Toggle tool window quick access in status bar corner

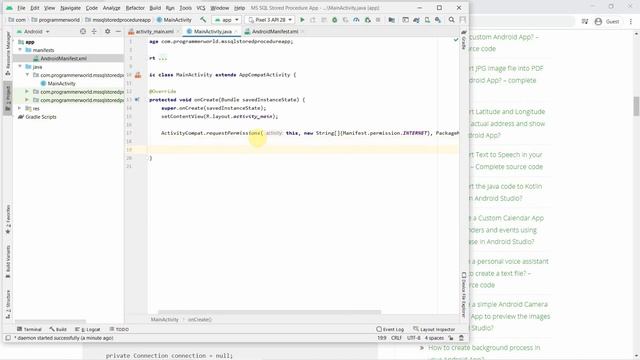pos(8,338)
